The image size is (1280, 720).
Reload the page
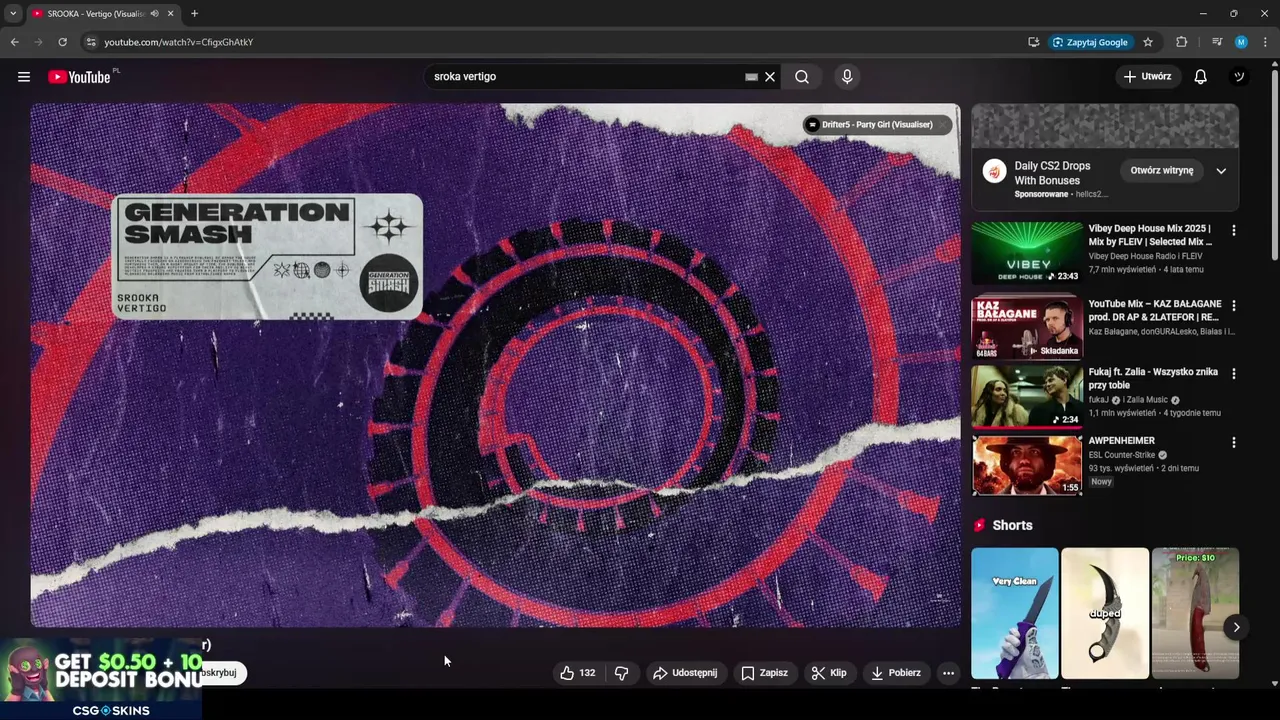click(62, 42)
